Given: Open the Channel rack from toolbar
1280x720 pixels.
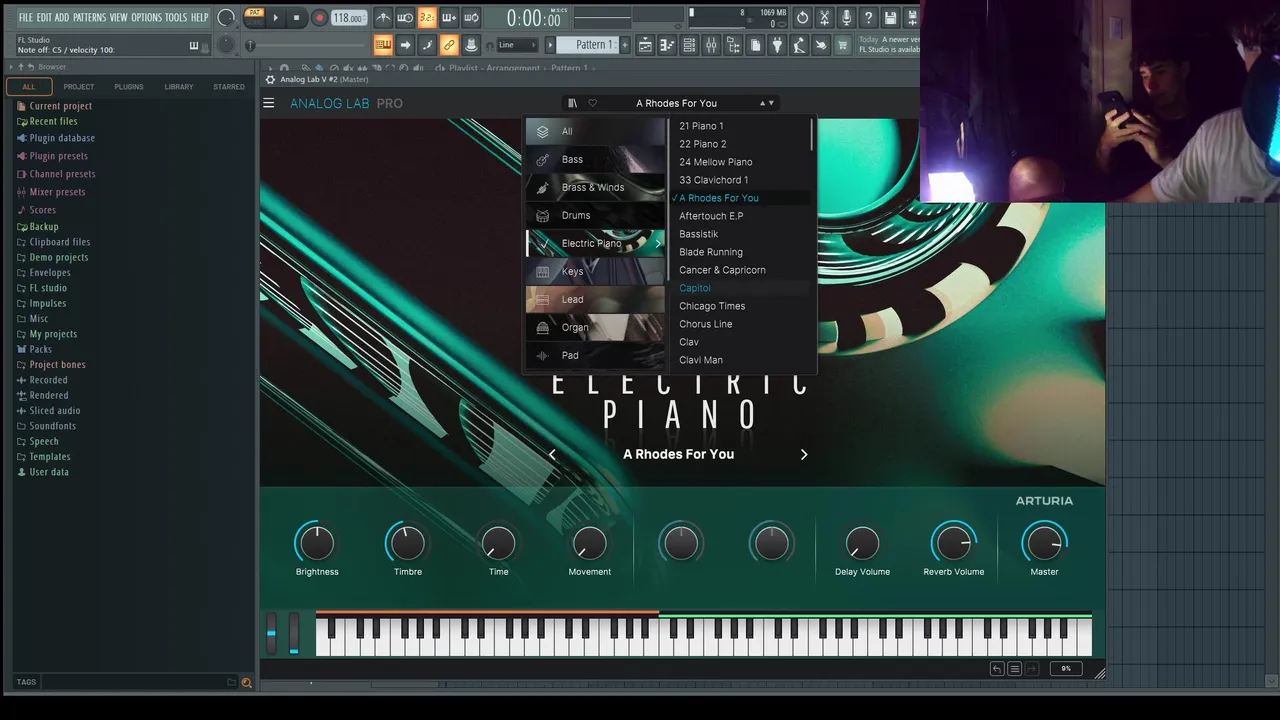Looking at the screenshot, I should tap(689, 45).
